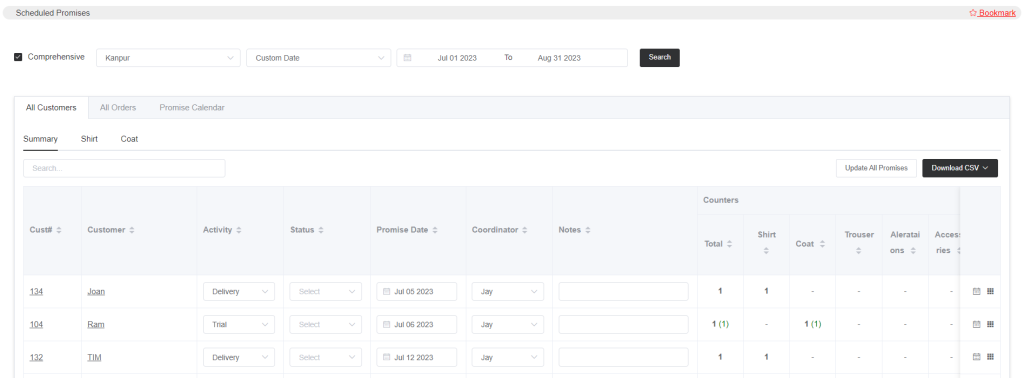Screen dimensions: 1024x378
Task: Sort by Promise Date column arrows
Action: [x=435, y=230]
